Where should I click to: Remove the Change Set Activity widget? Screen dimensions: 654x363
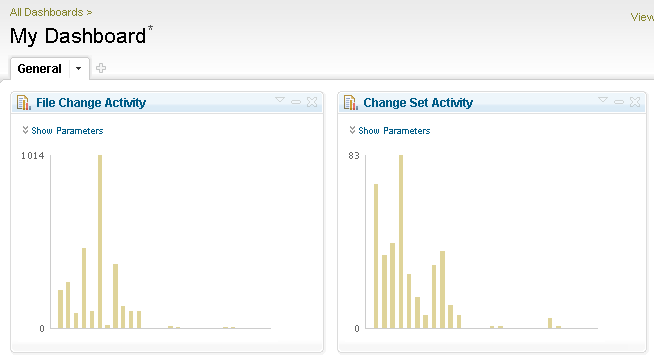coord(635,102)
